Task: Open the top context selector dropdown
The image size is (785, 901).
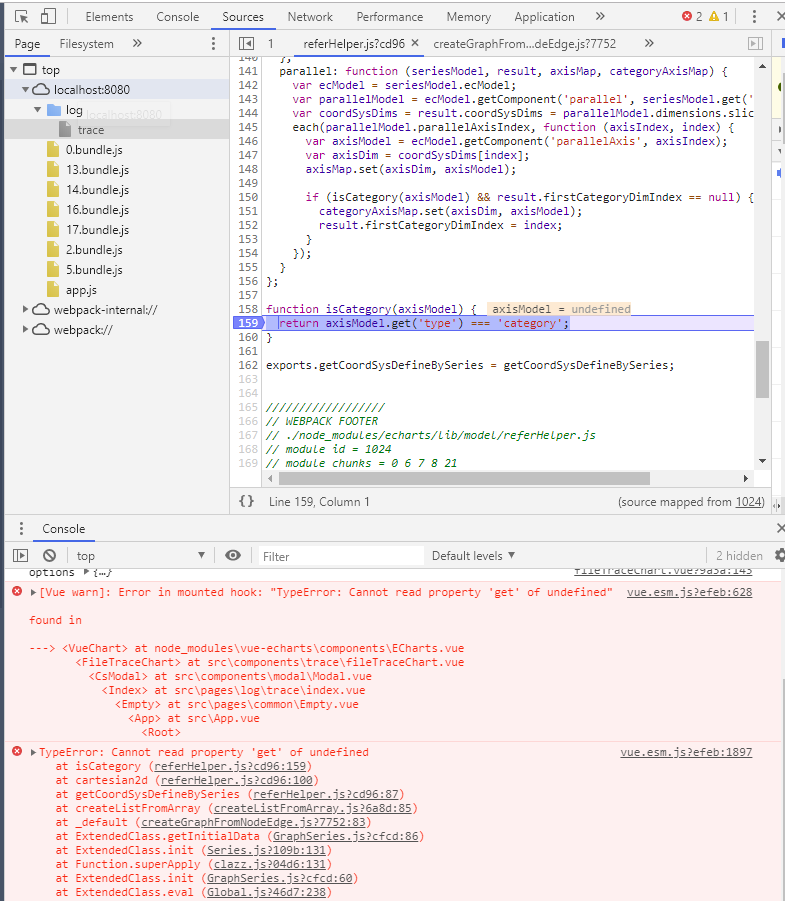Action: point(140,556)
